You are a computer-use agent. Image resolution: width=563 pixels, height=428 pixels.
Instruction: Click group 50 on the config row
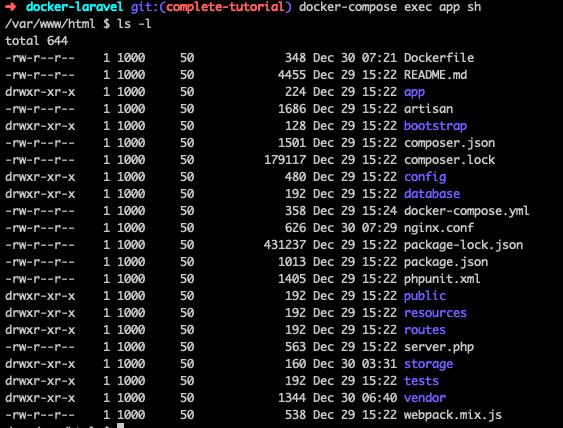(x=187, y=177)
